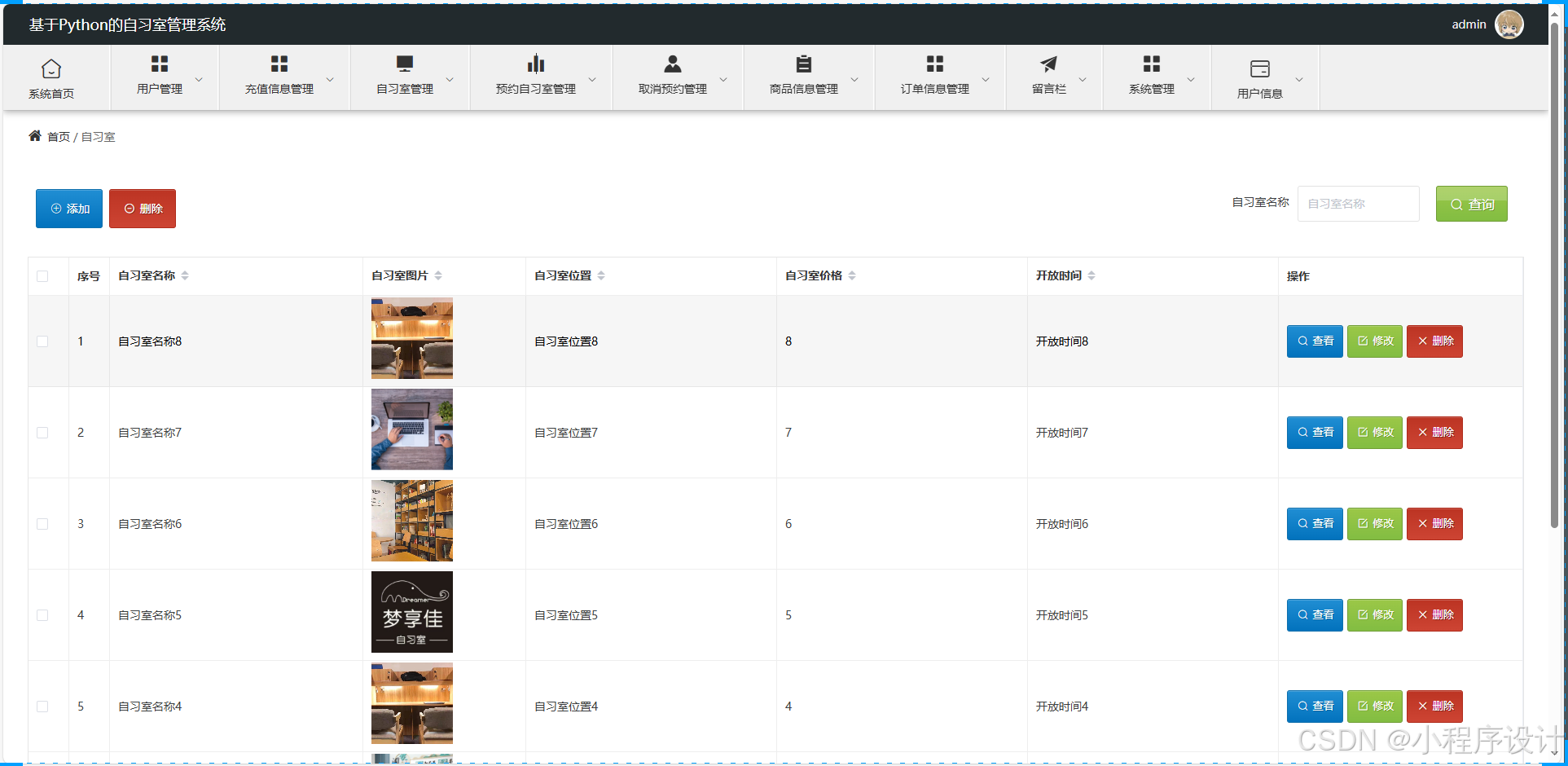
Task: Open the 自习室名称6 bookshelf thumbnail
Action: tap(412, 521)
